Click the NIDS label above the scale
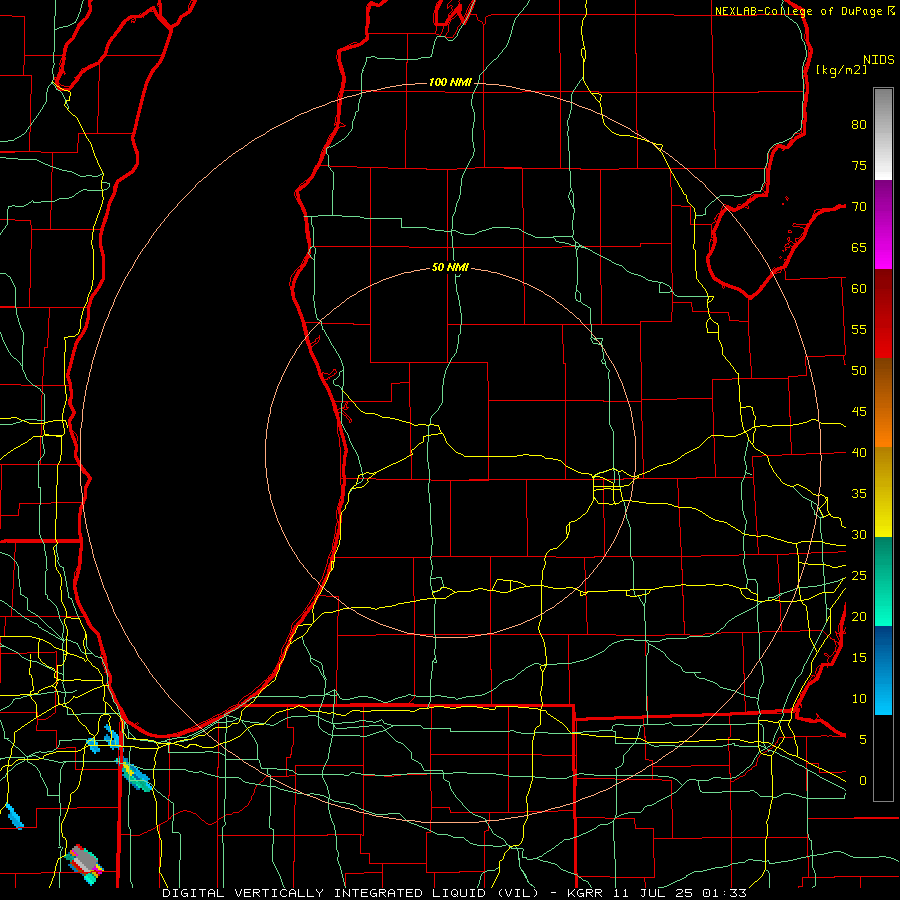This screenshot has width=900, height=900. (x=879, y=60)
